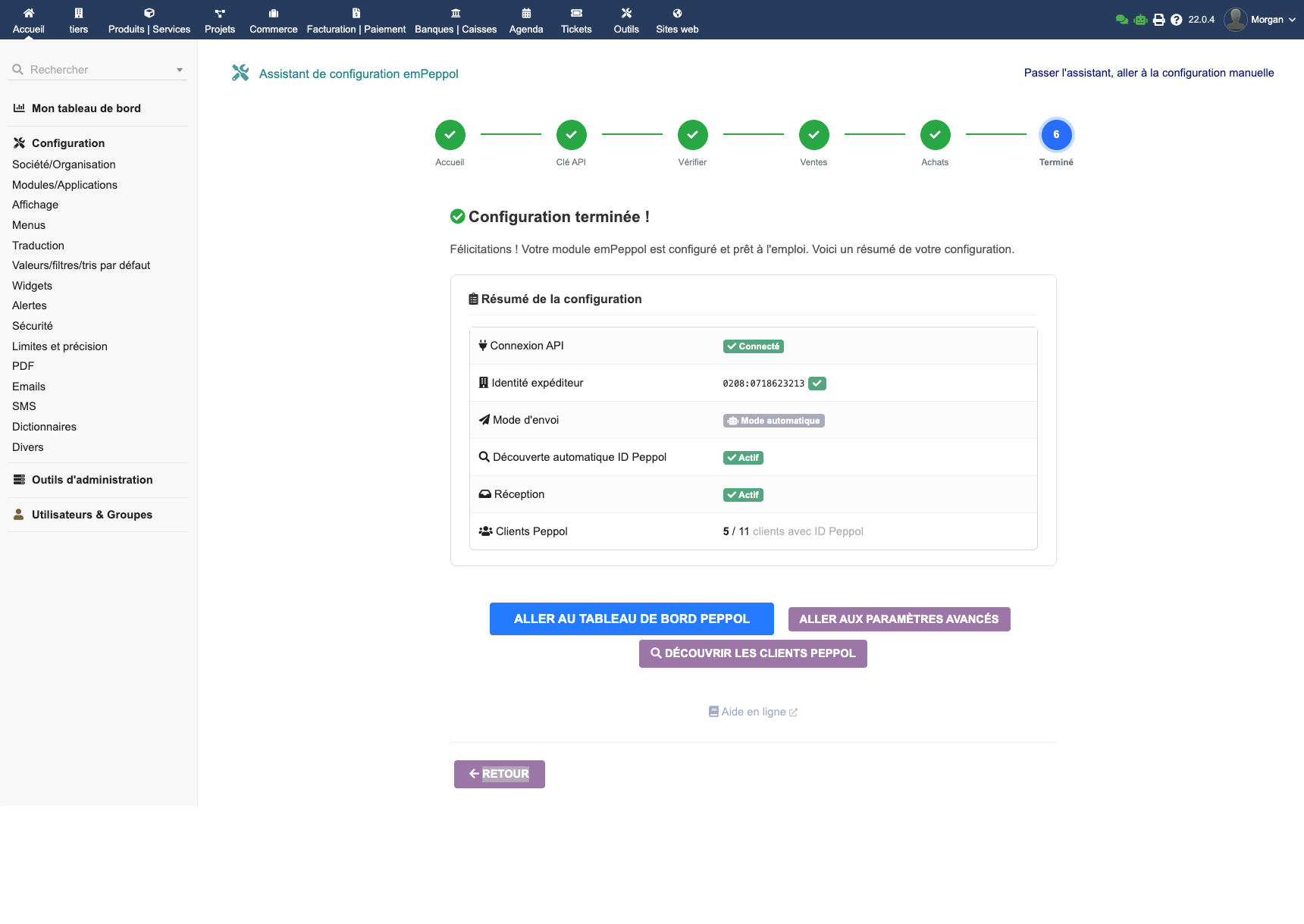Open the Agenda calendar icon

point(526,13)
